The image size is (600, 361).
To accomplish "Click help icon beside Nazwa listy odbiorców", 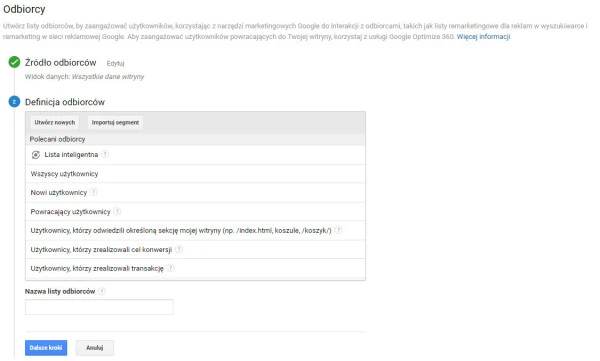I will (x=101, y=291).
